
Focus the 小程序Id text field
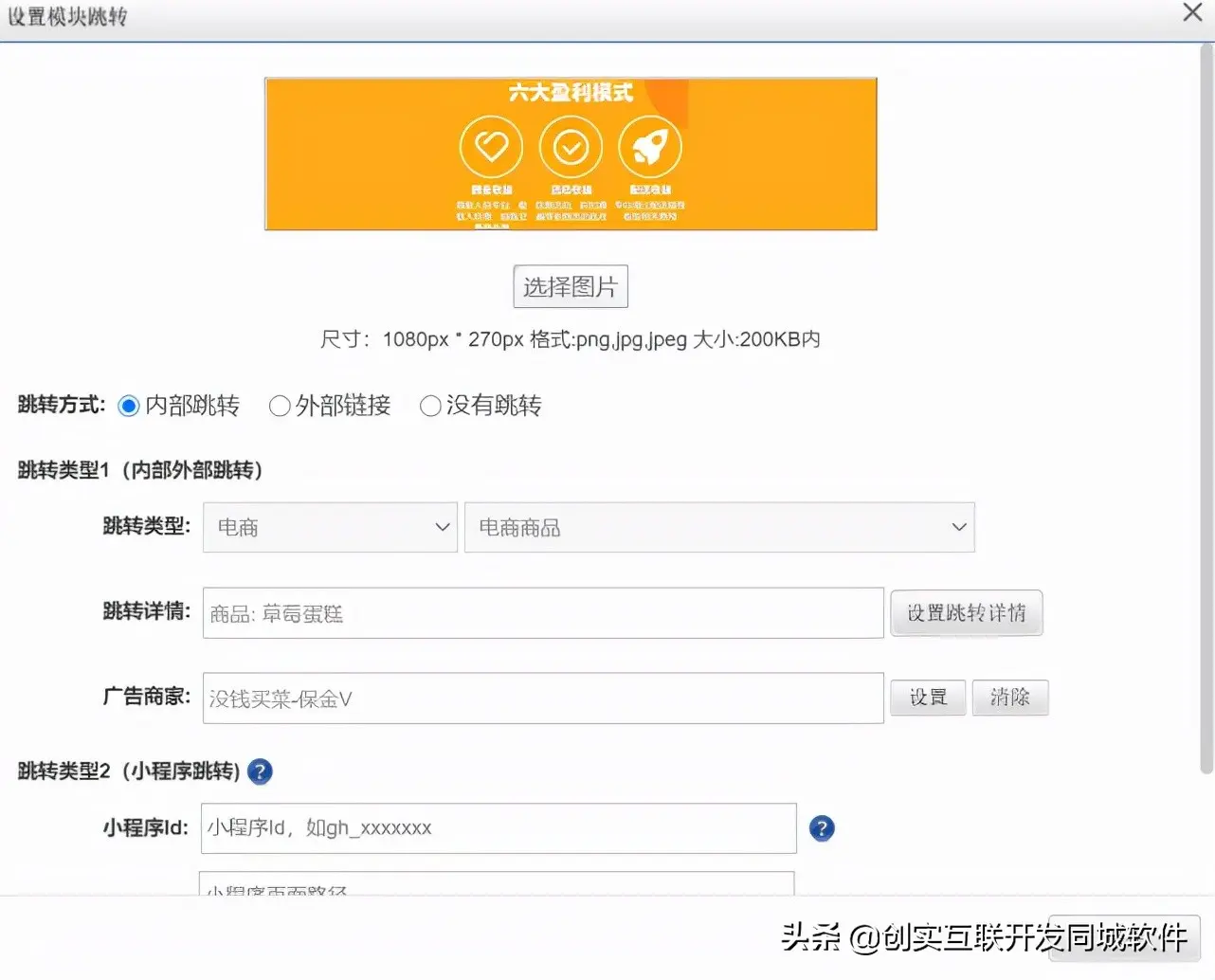click(x=499, y=828)
